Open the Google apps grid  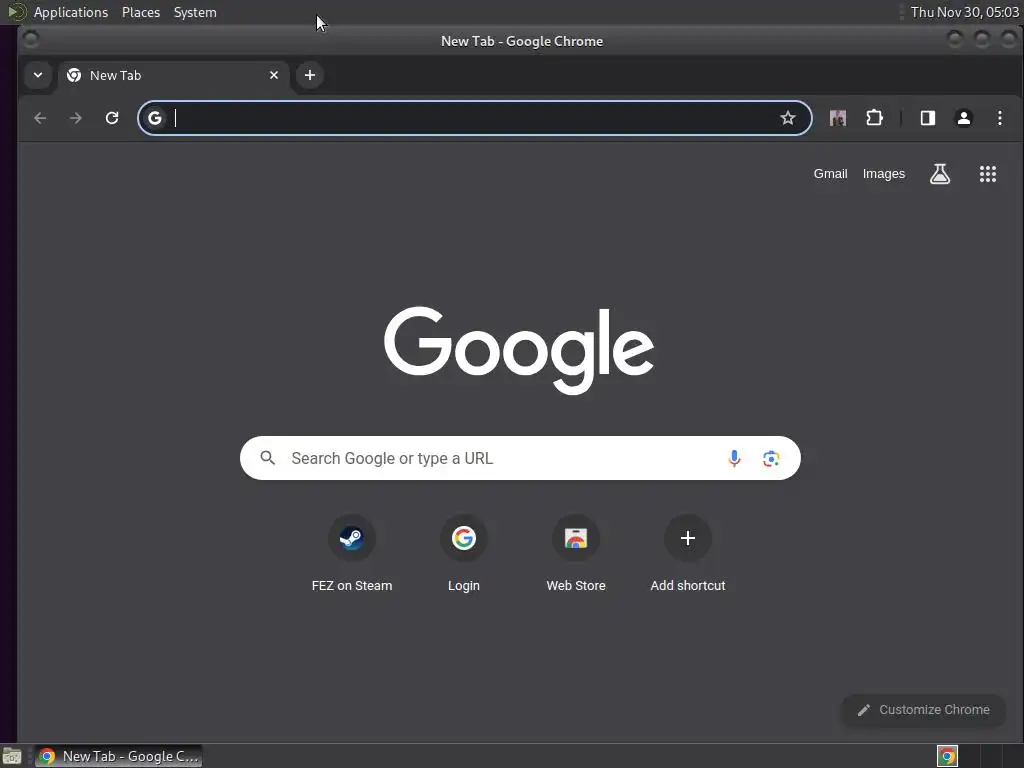pos(987,174)
